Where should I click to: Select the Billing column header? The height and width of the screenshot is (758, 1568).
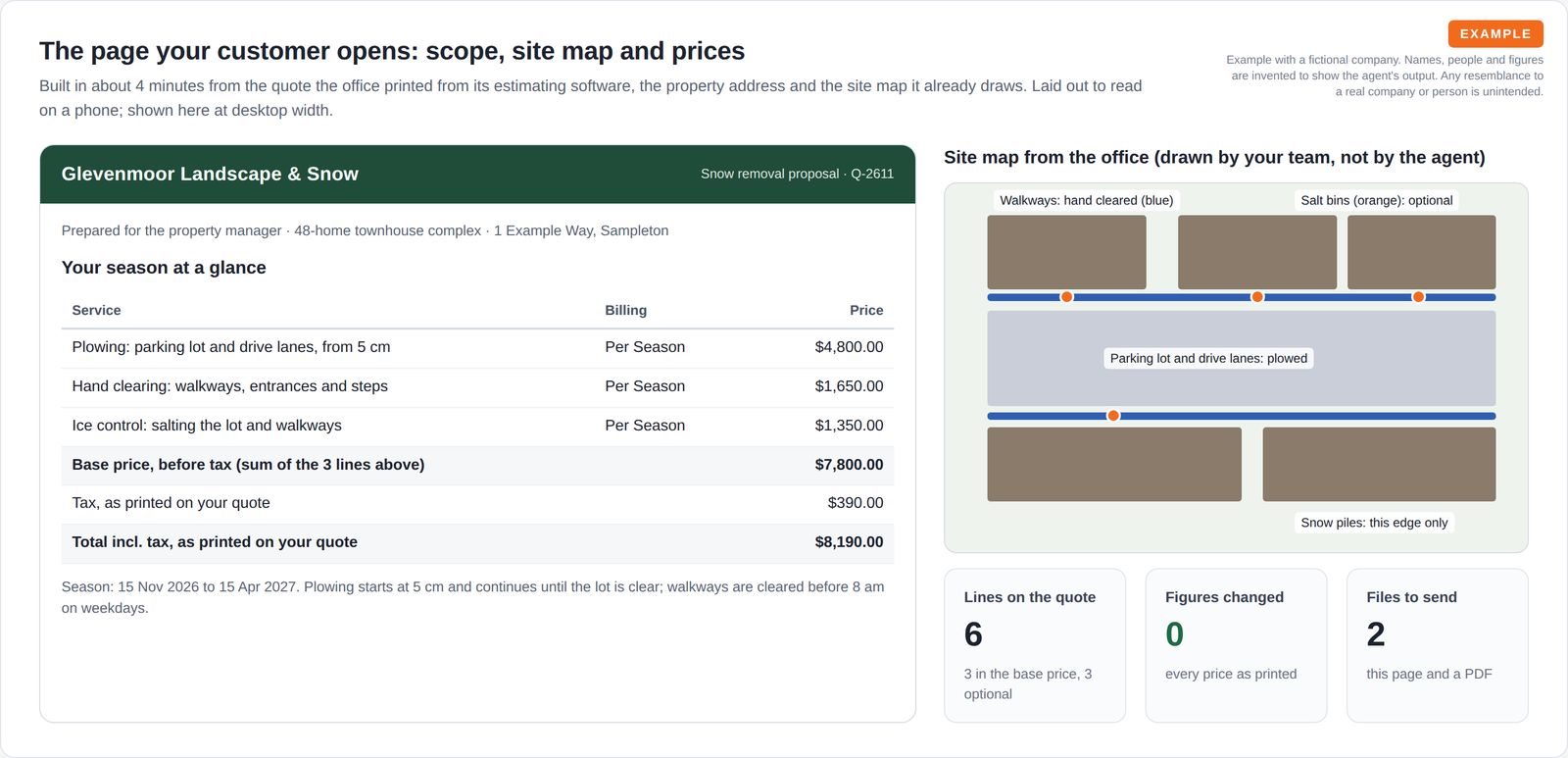click(625, 310)
